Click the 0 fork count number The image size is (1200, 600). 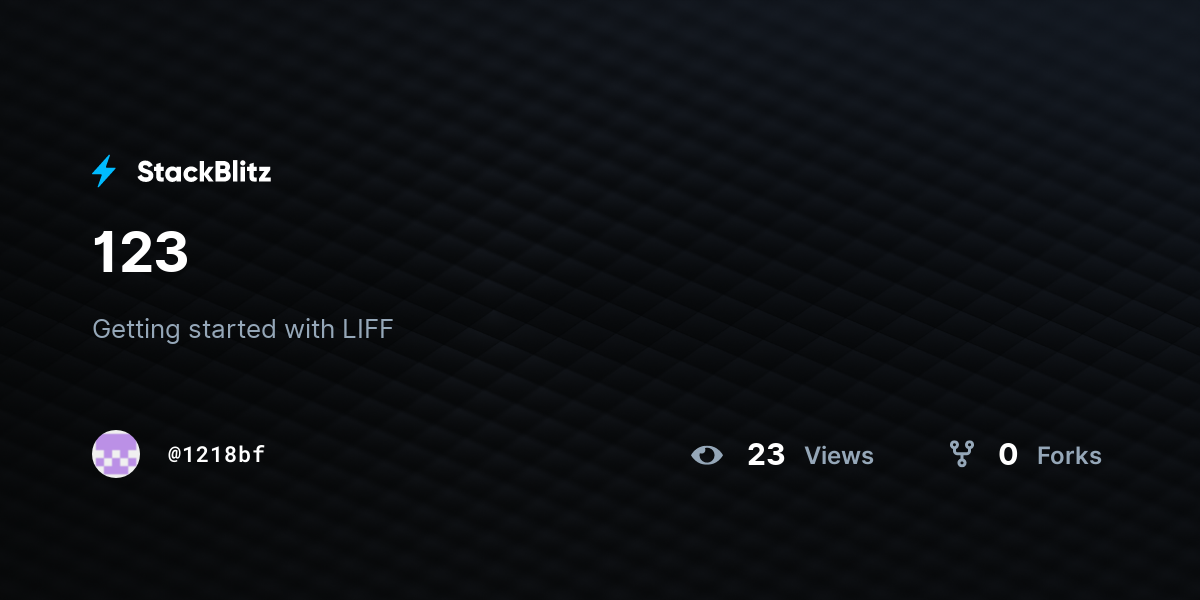(x=1008, y=455)
